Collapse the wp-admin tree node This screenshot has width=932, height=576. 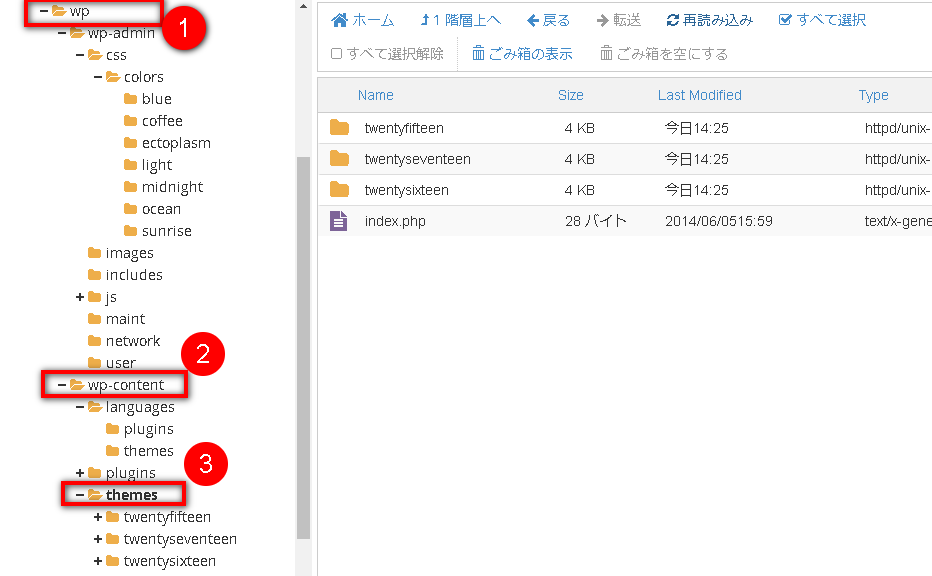click(62, 33)
